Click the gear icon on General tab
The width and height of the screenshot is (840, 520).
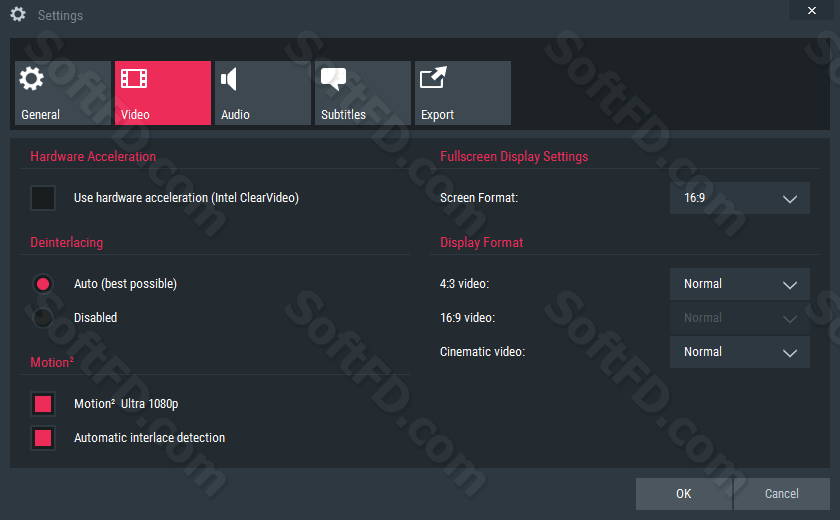(x=32, y=79)
